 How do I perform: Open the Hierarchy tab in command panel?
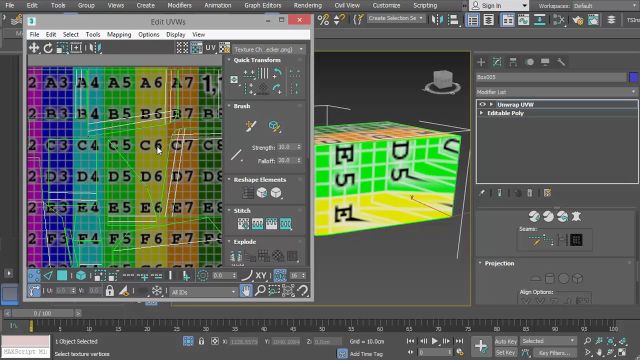[x=513, y=62]
